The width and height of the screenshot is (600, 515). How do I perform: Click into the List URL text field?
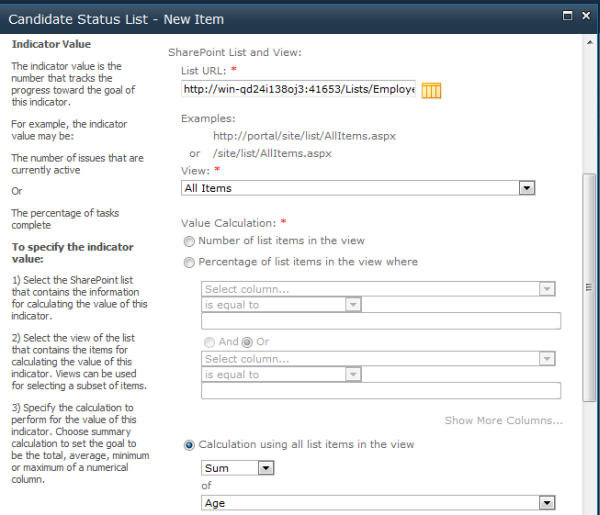point(298,90)
